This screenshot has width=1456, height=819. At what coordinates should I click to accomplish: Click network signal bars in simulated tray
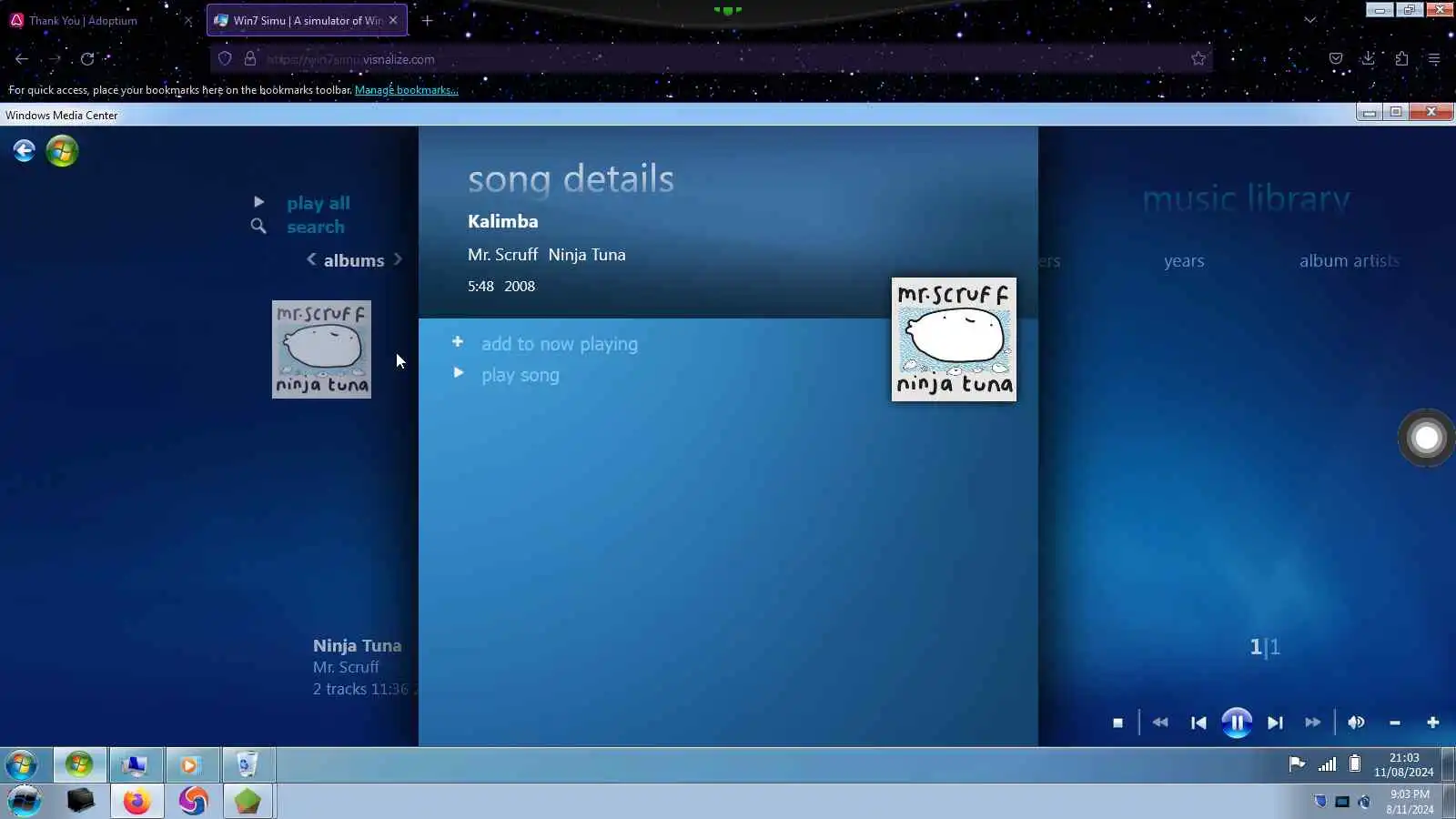coord(1328,764)
